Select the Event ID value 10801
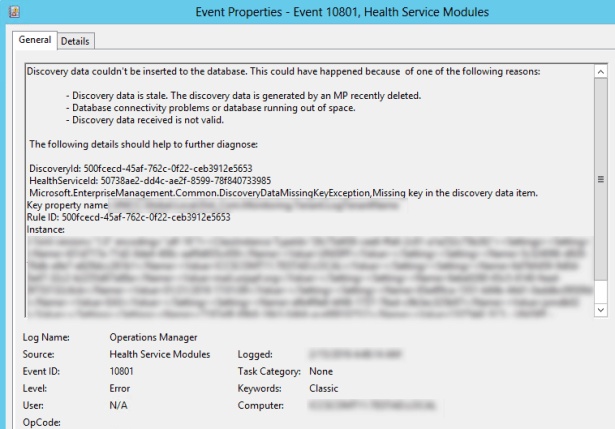Viewport: 615px width, 429px height. 122,370
